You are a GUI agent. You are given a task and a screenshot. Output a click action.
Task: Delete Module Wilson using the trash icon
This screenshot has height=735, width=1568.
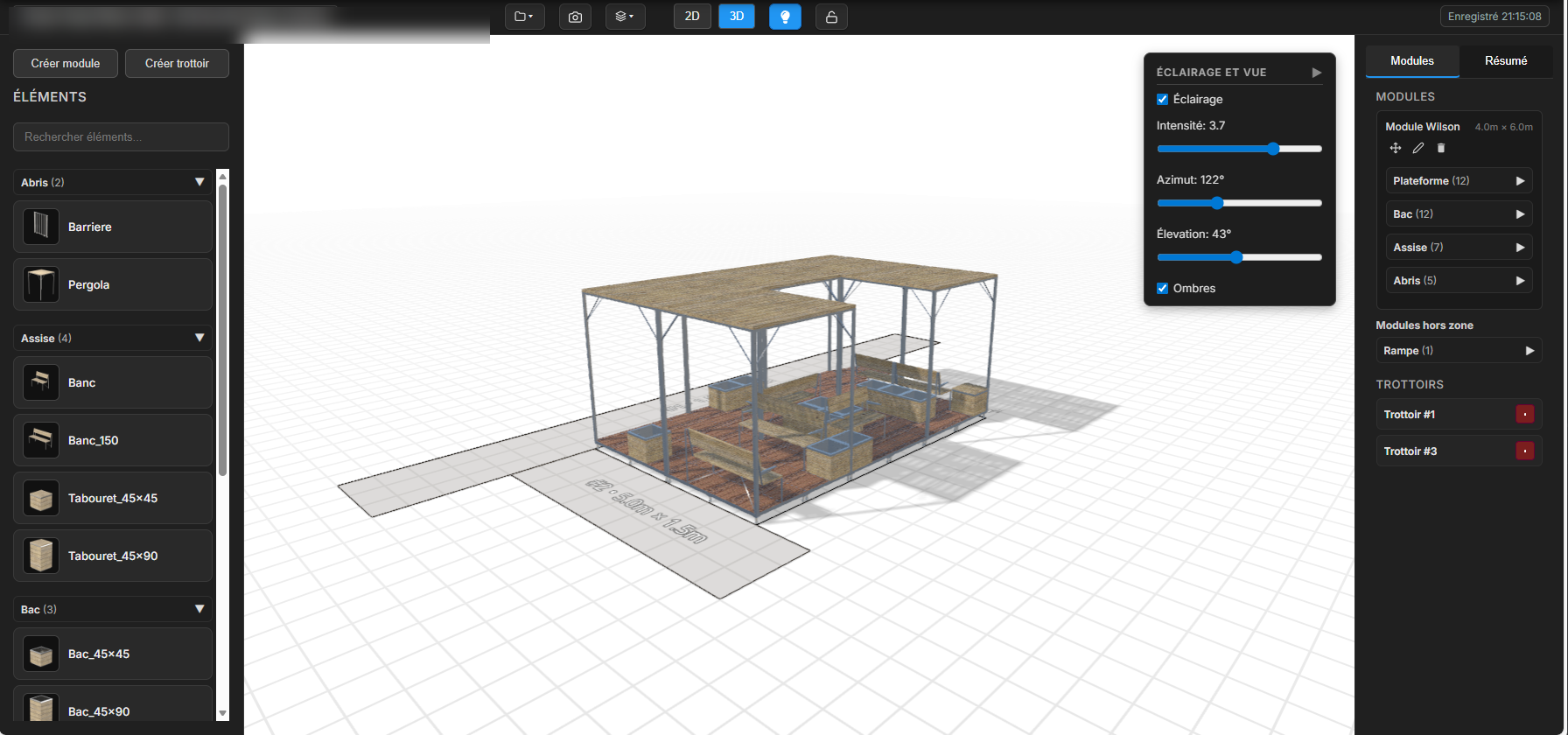tap(1441, 148)
